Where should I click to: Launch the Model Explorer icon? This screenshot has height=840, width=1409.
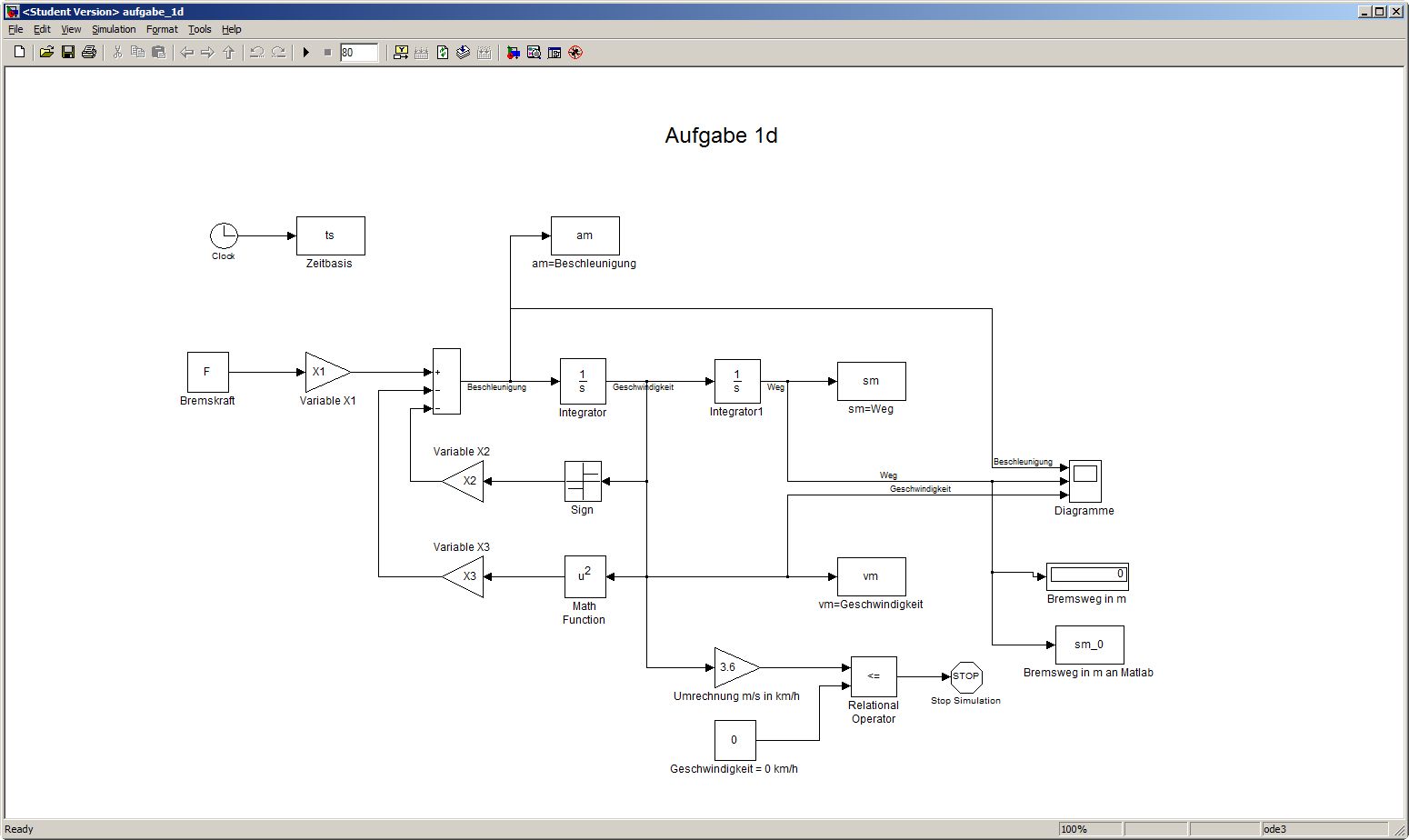534,53
